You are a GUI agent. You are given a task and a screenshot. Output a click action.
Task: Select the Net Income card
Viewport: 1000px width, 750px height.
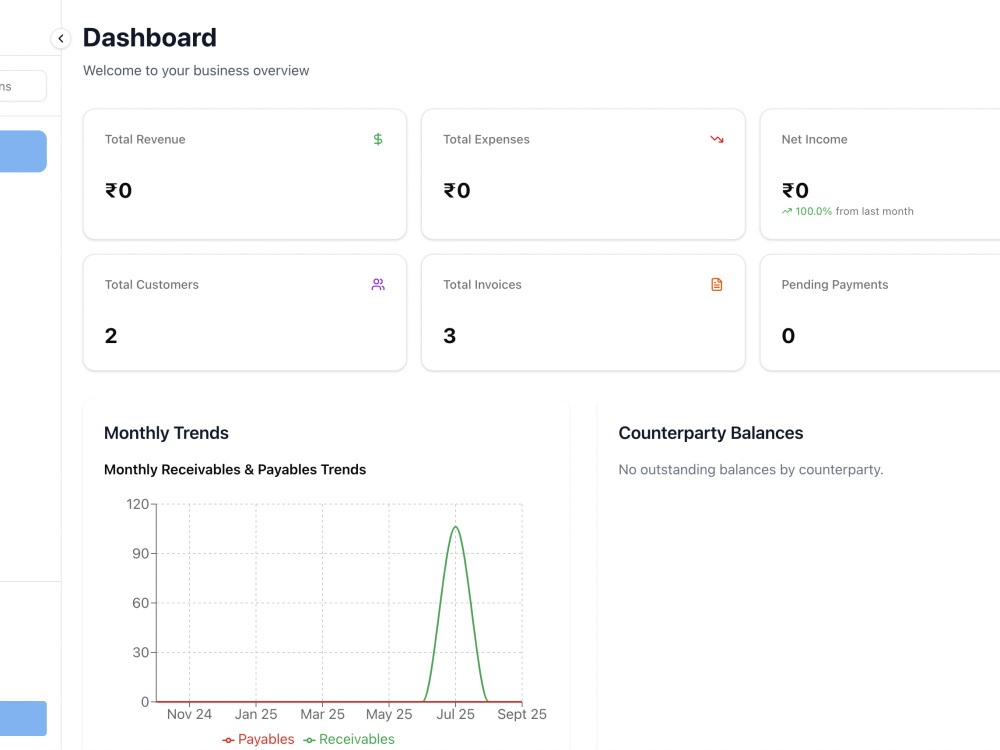click(880, 174)
